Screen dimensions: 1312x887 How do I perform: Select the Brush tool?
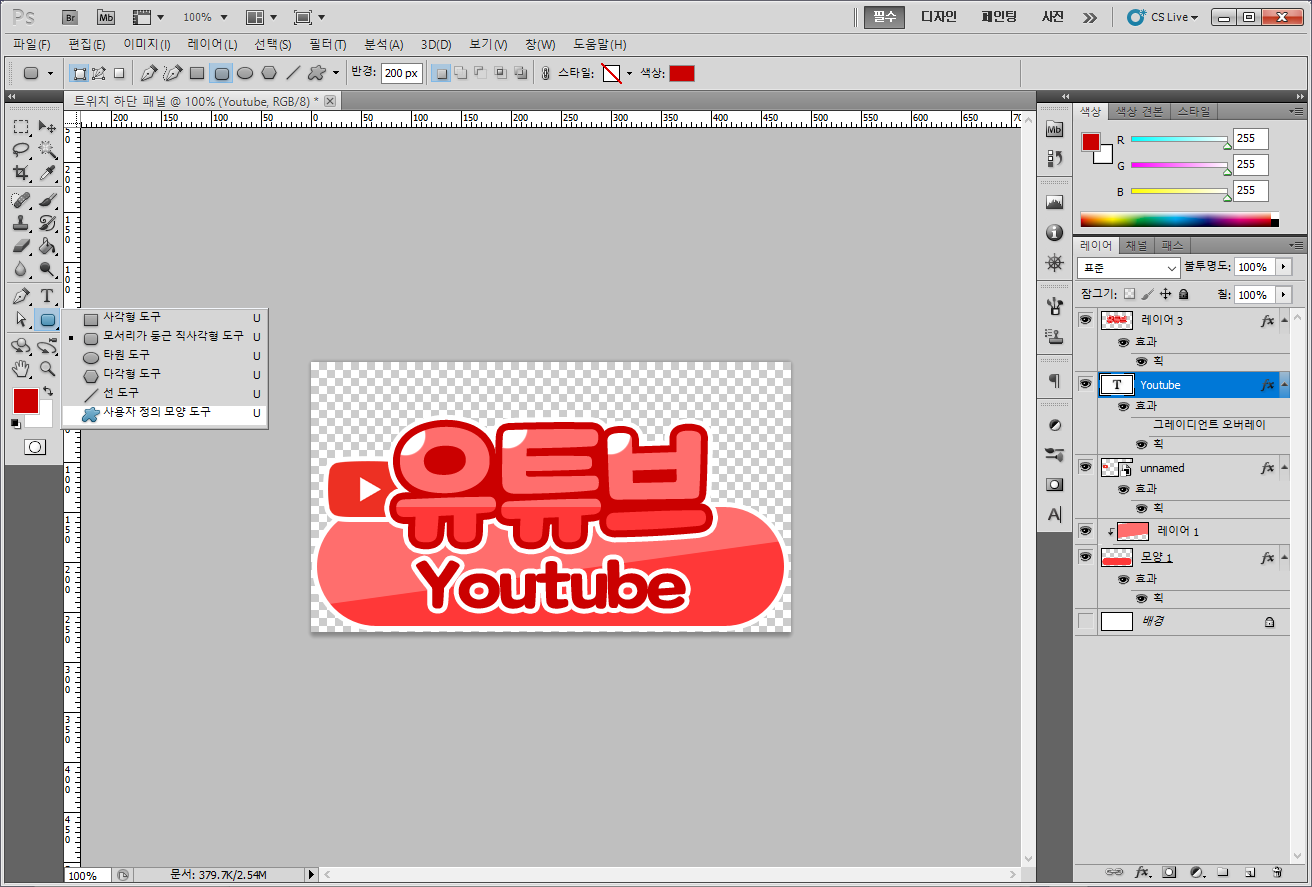point(47,200)
